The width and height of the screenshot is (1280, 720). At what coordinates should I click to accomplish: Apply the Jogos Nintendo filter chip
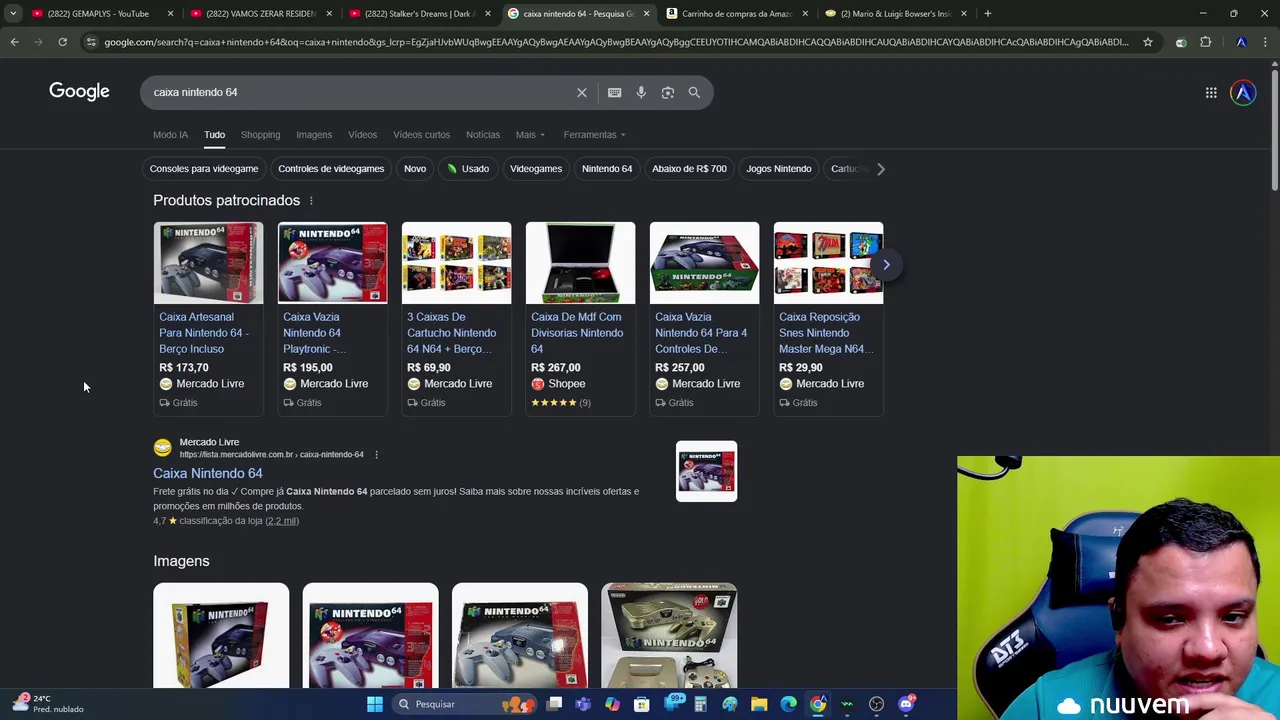tap(778, 169)
